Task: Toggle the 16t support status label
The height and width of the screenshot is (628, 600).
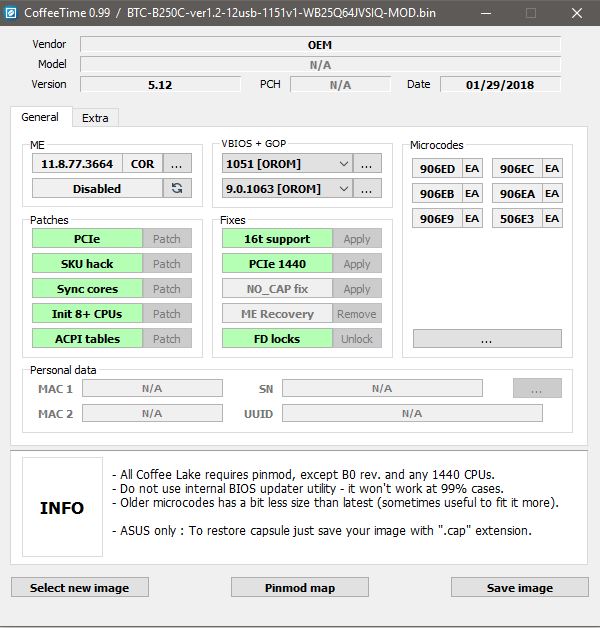Action: pyautogui.click(x=277, y=239)
